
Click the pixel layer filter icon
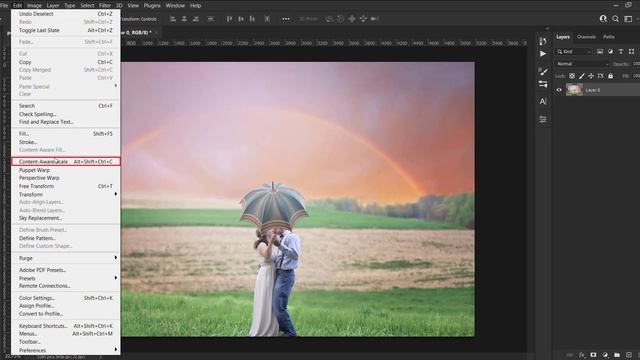[600, 51]
